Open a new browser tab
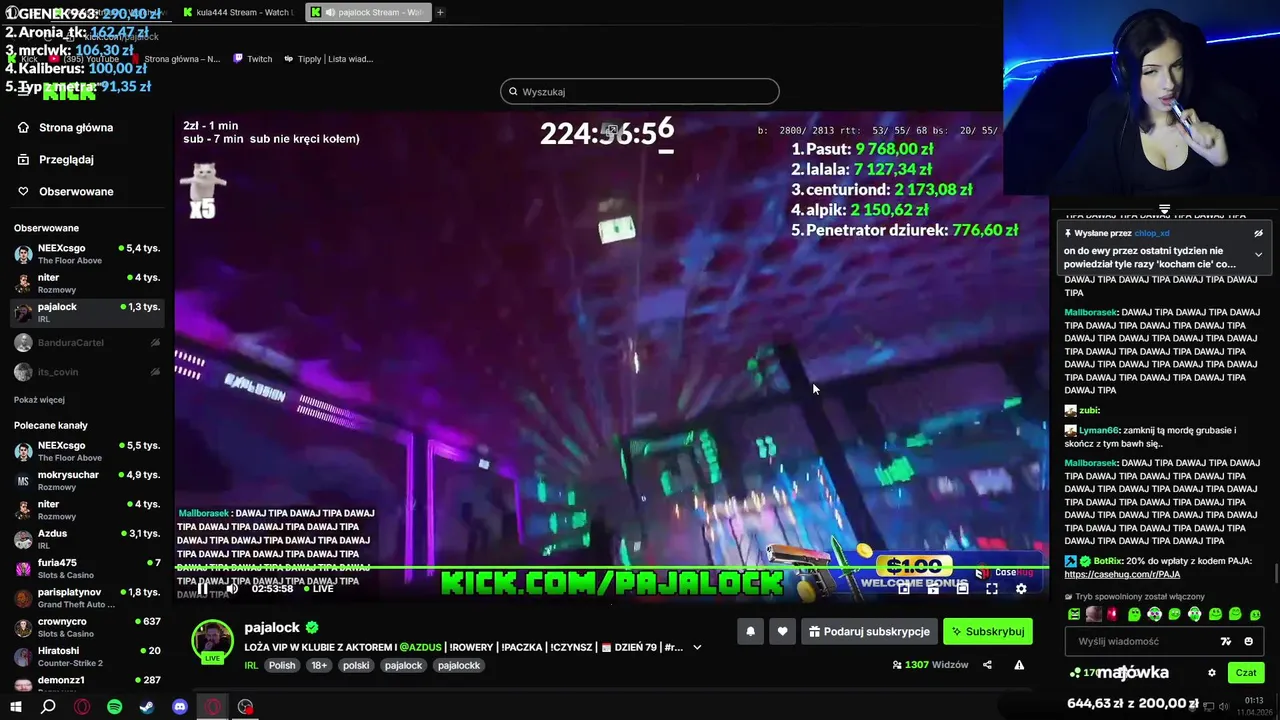The height and width of the screenshot is (720, 1280). pyautogui.click(x=440, y=12)
